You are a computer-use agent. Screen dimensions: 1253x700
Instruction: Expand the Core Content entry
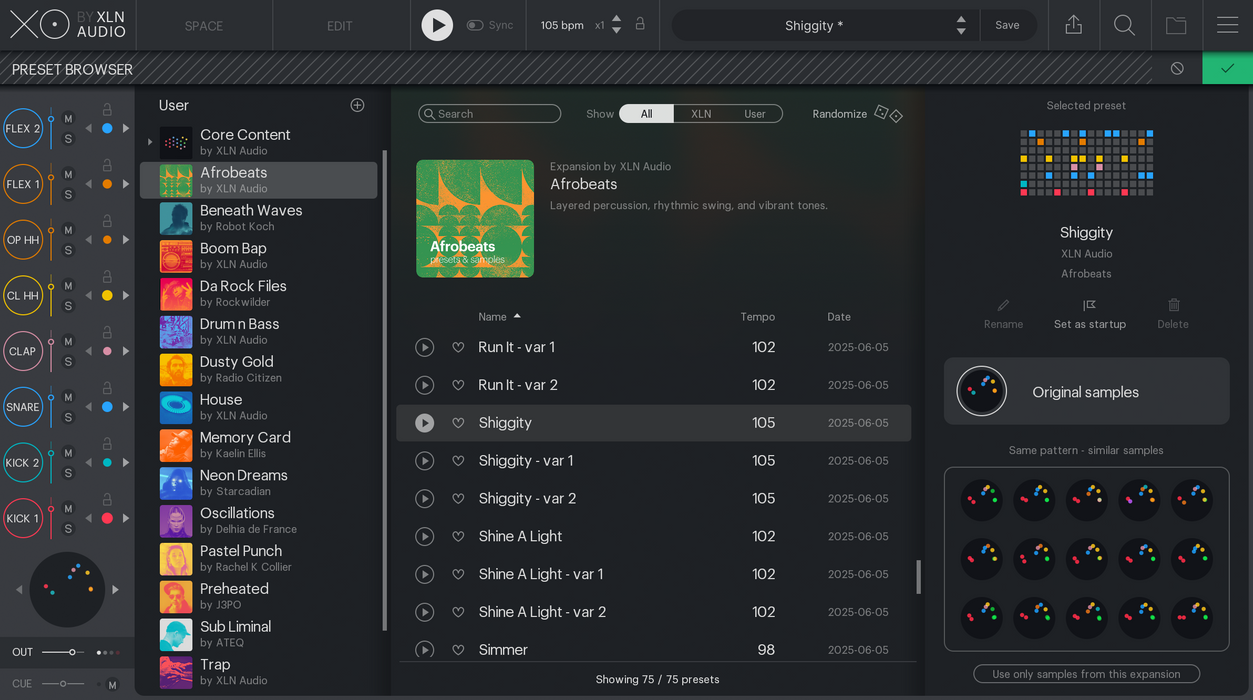coord(148,141)
